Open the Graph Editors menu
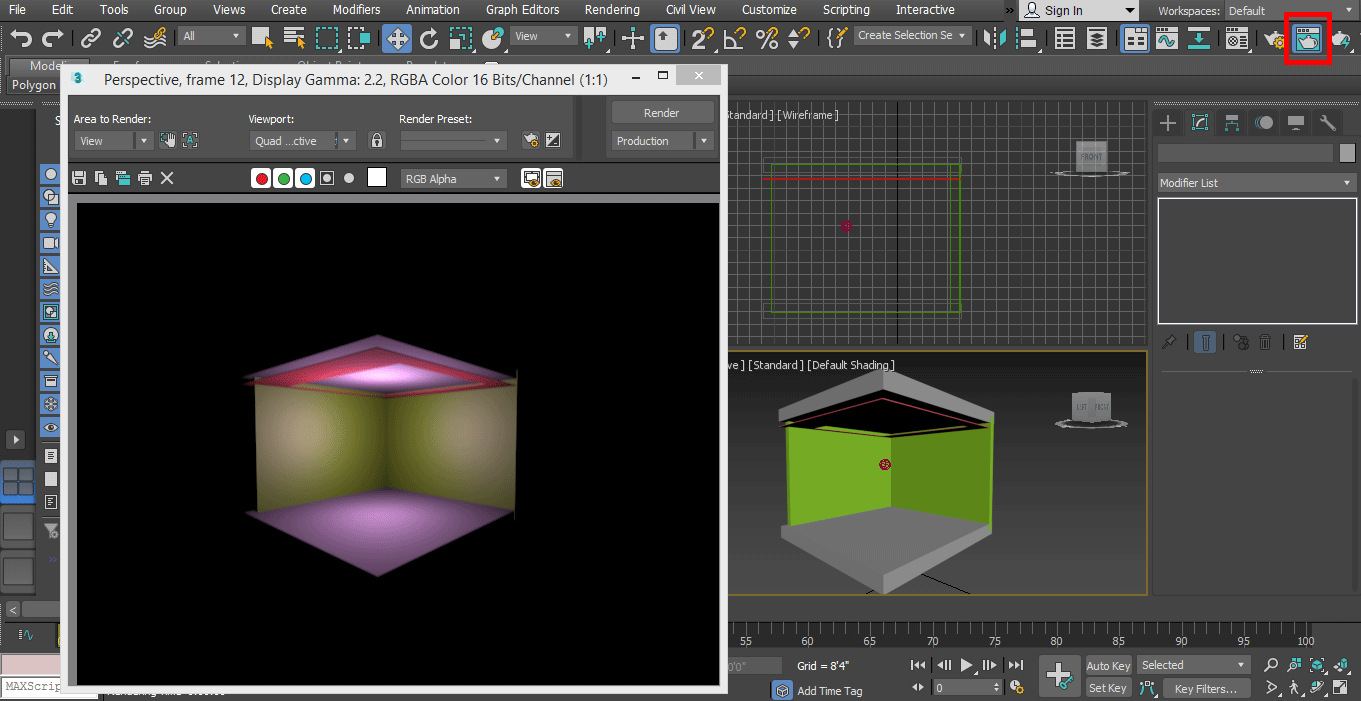The image size is (1361, 701). tap(524, 10)
